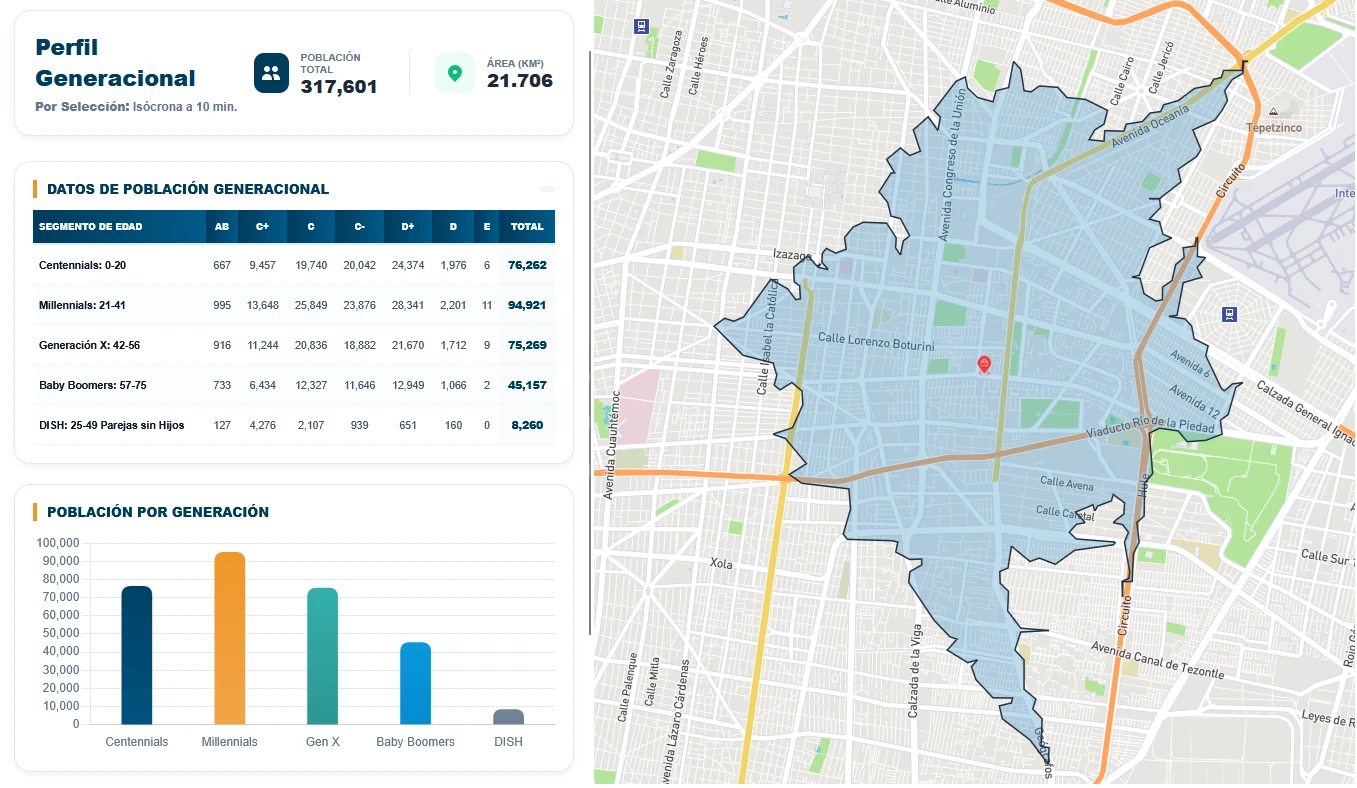The width and height of the screenshot is (1357, 788).
Task: Click the Centennials C value 19,740
Action: click(311, 265)
